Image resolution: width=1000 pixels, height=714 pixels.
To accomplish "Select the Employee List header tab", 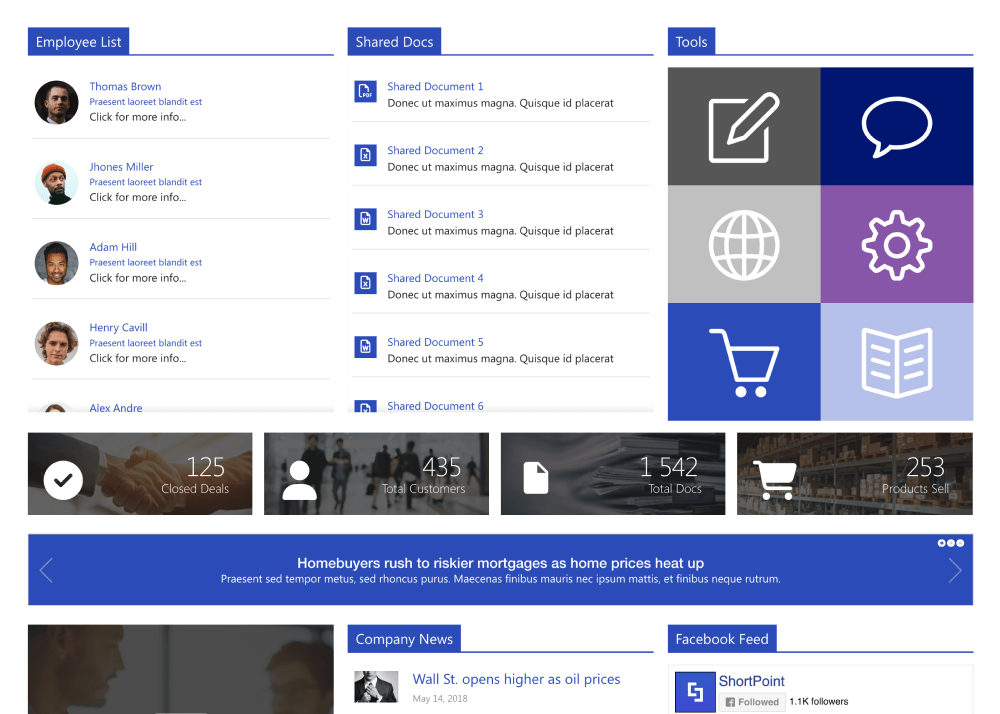I will point(78,41).
